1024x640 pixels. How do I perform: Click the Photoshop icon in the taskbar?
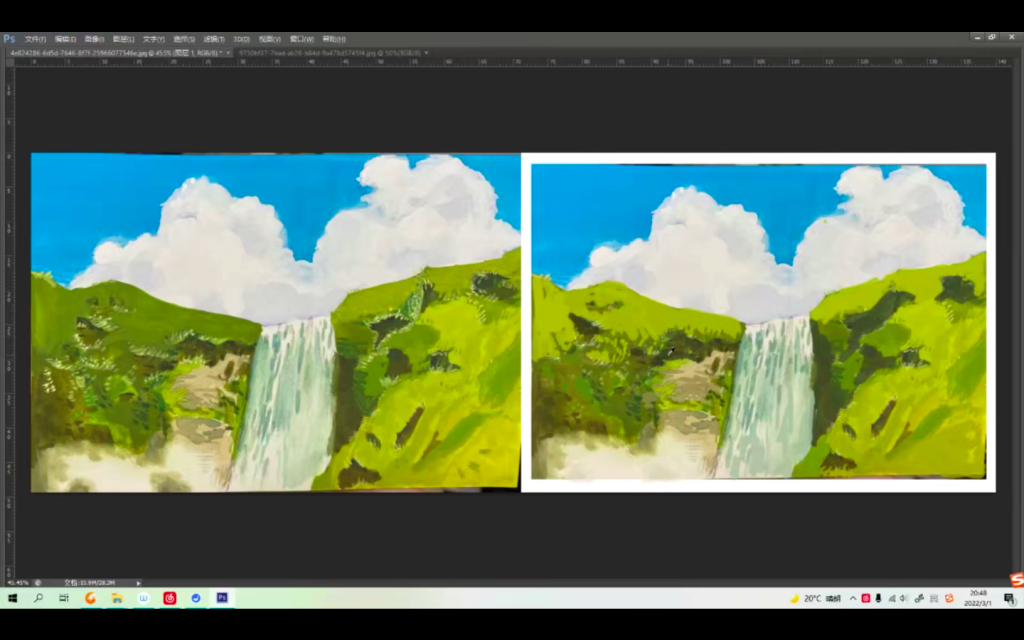(222, 598)
